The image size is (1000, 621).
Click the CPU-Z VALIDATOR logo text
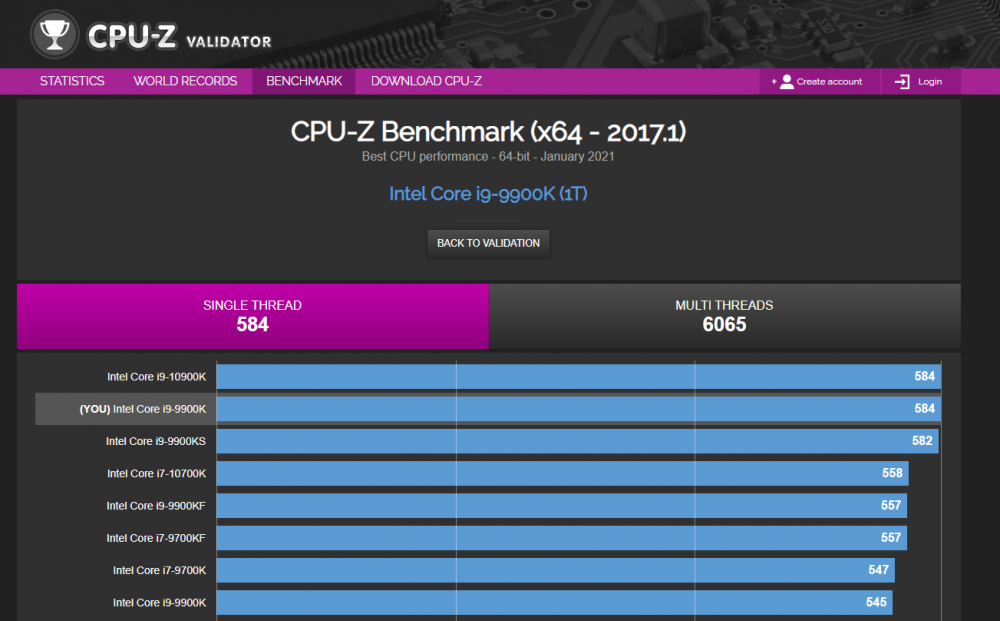(x=179, y=36)
